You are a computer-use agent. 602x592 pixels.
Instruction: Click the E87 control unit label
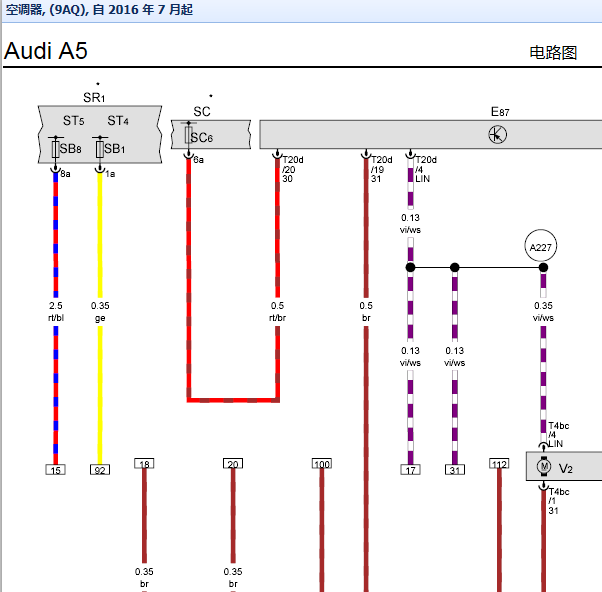click(x=500, y=112)
